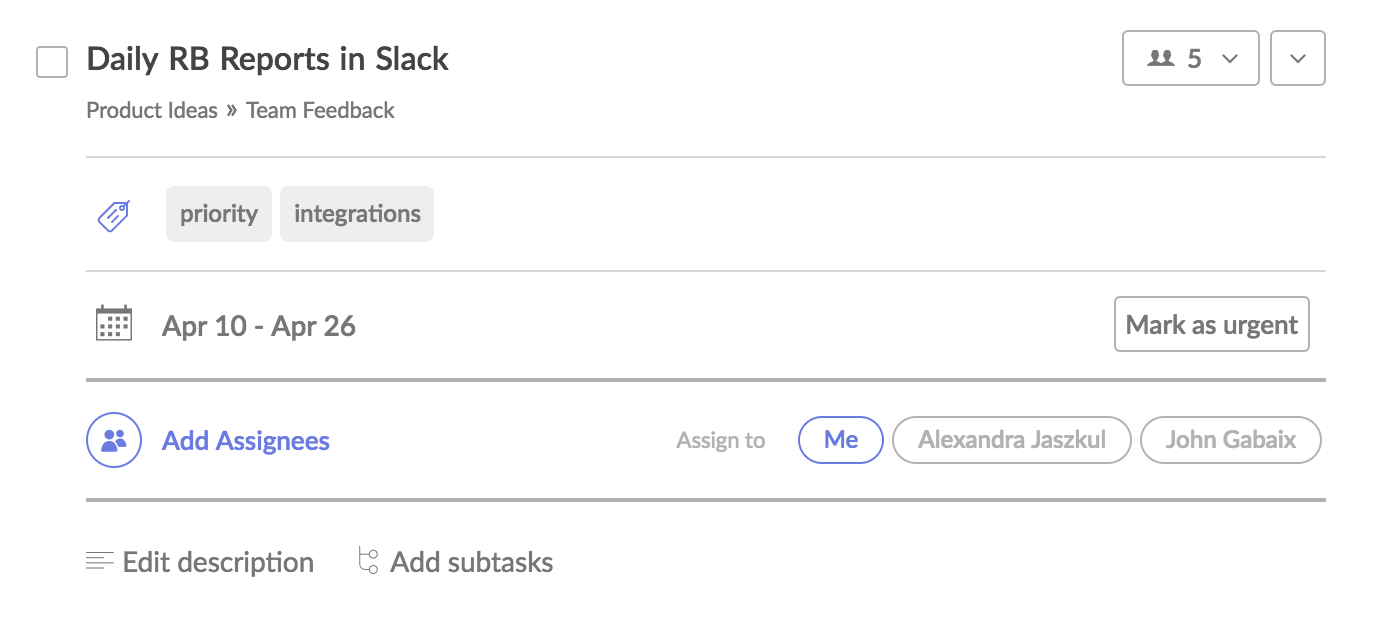Screen dimensions: 1400x620
Task: Click the Add Assignees link
Action: (x=246, y=441)
